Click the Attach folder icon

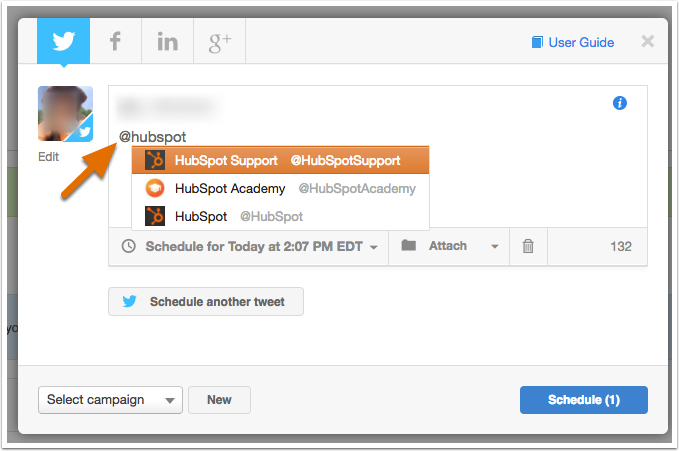[x=408, y=245]
